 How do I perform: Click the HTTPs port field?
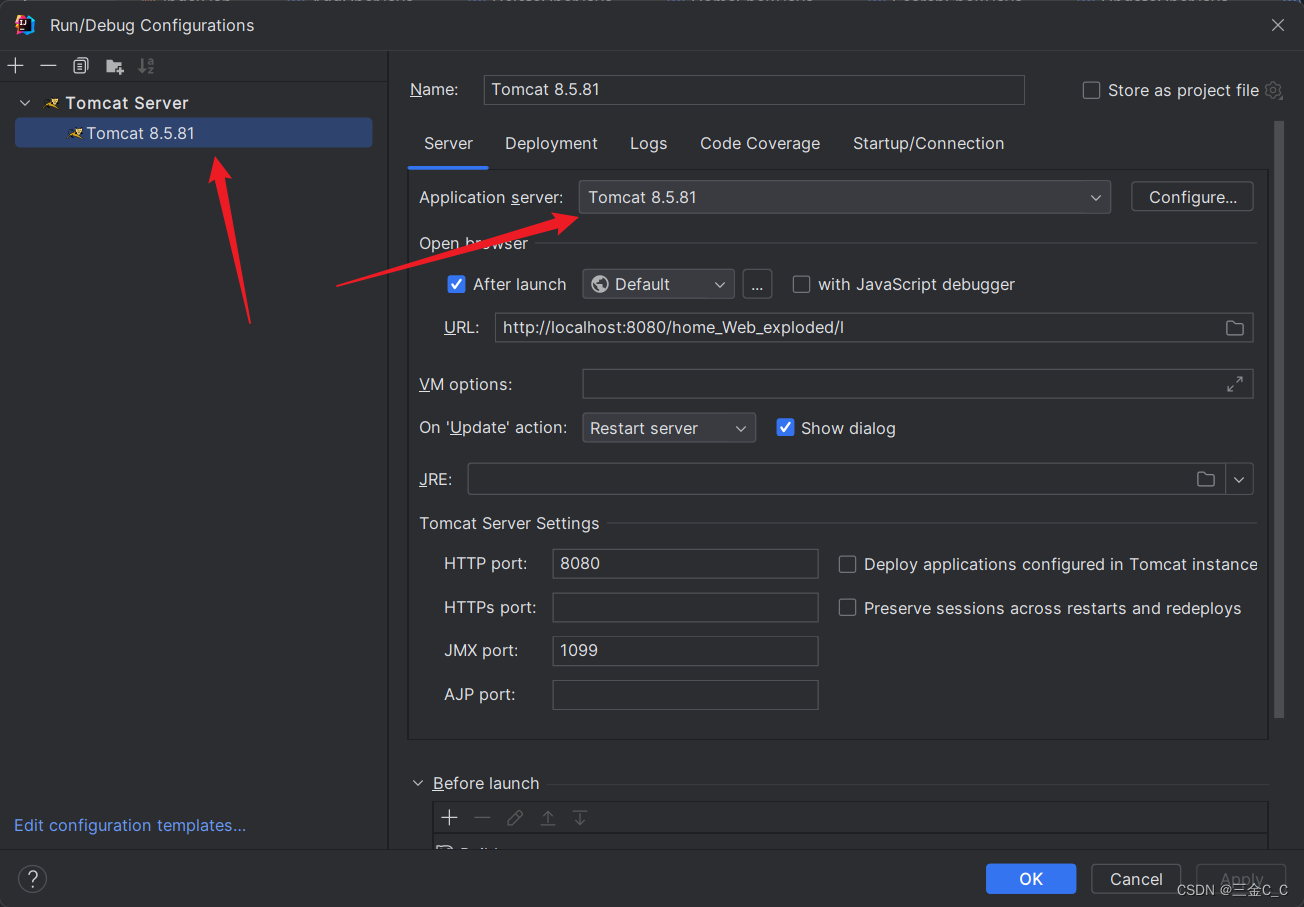(685, 608)
